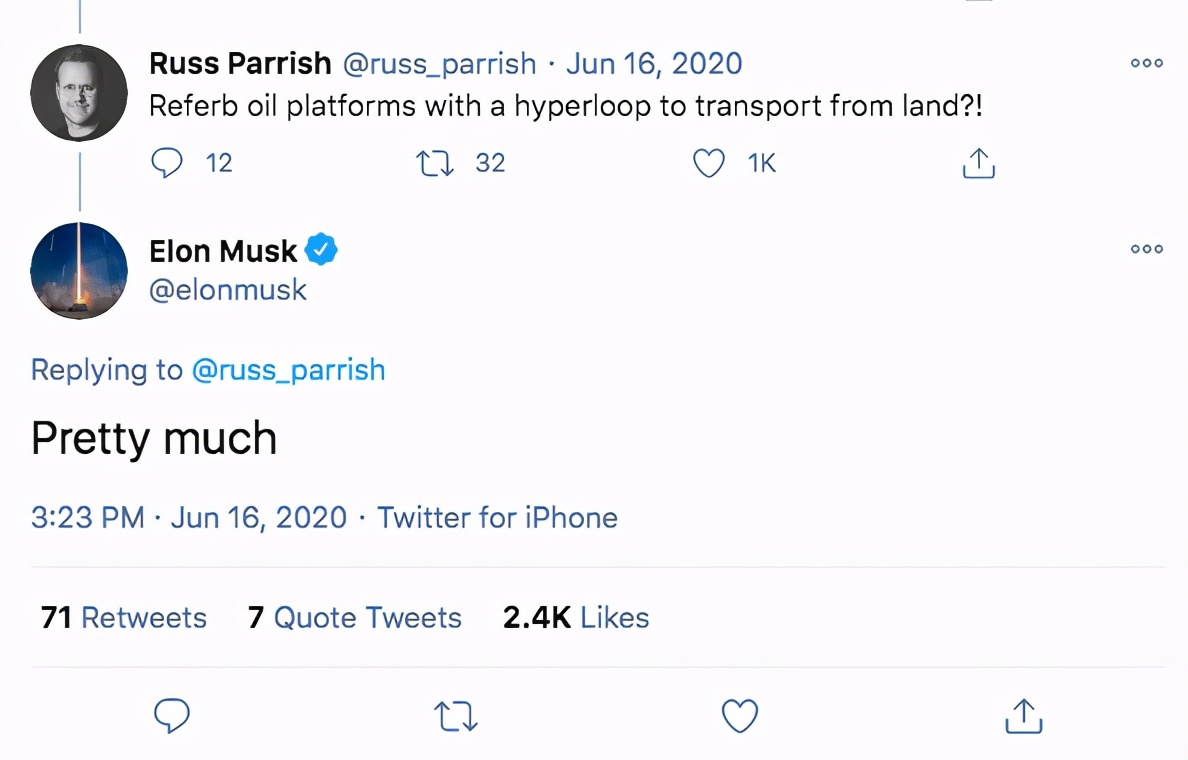Click the Twitter for iPhone source label
Screen dimensions: 1188x760
[497, 517]
